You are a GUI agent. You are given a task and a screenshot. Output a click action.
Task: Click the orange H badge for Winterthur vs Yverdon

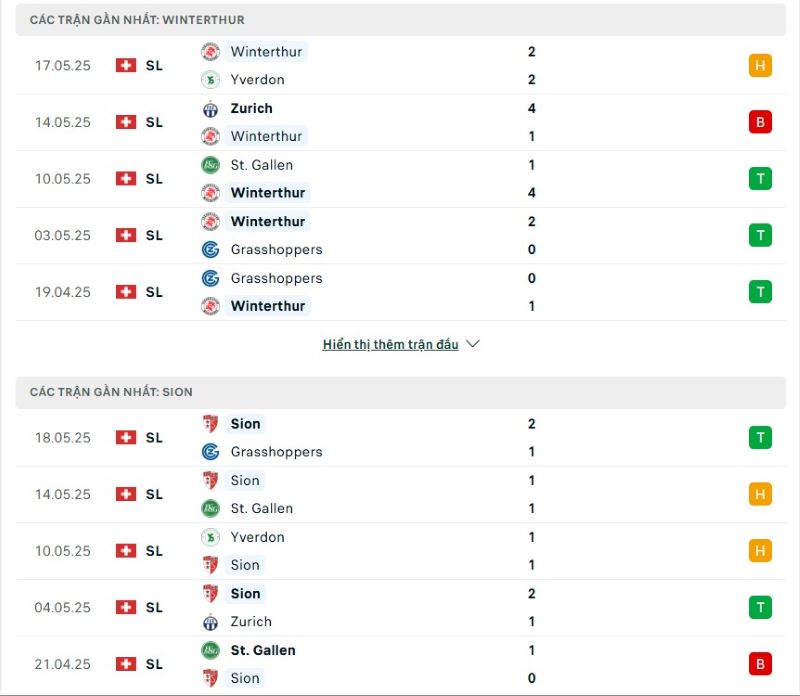click(760, 65)
